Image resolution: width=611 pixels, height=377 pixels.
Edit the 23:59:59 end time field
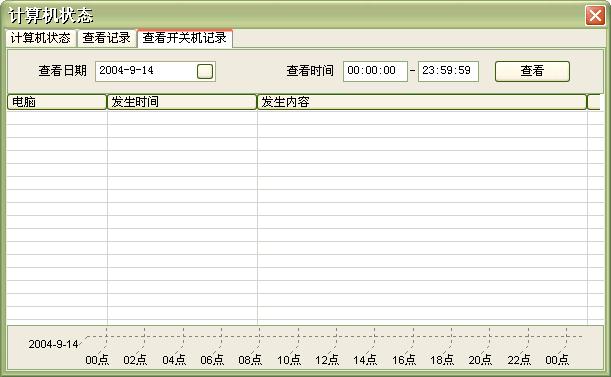(x=448, y=71)
